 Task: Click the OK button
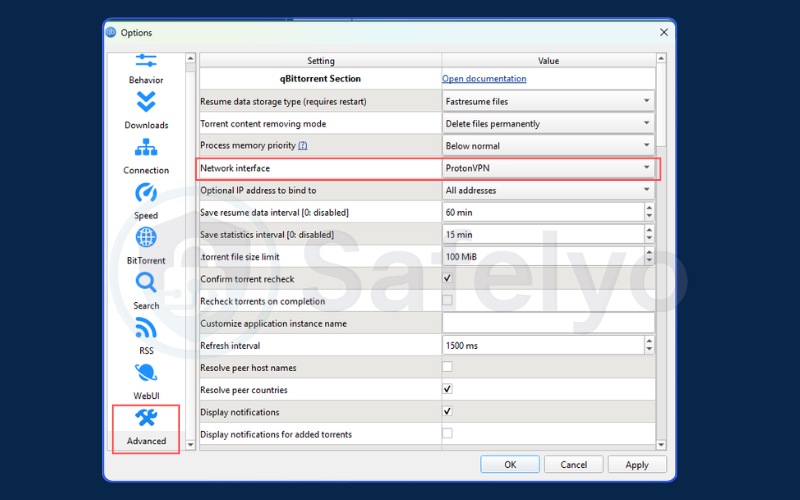[510, 465]
